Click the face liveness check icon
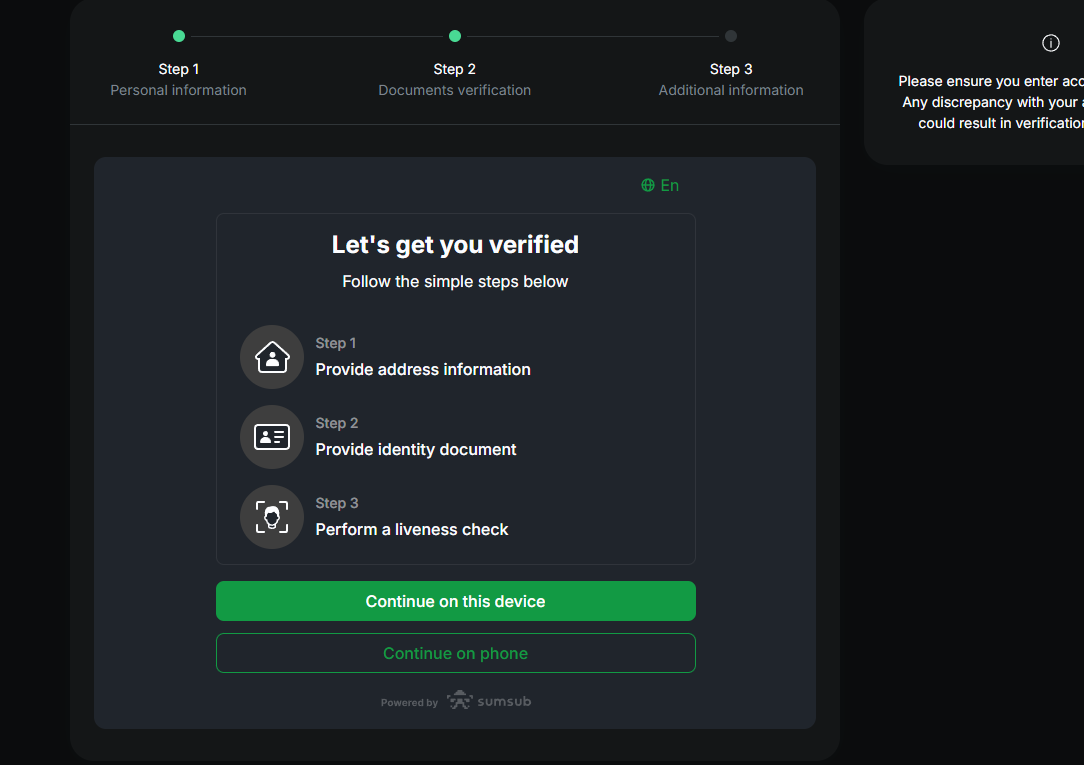The height and width of the screenshot is (765, 1084). [x=272, y=517]
